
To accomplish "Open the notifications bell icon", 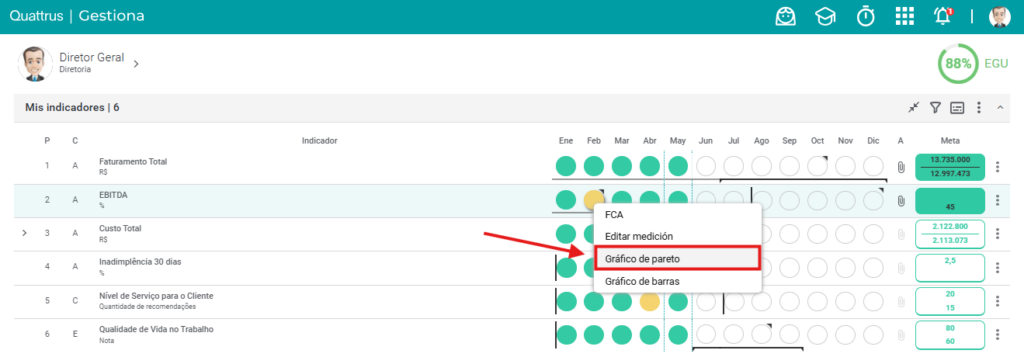I will [942, 16].
